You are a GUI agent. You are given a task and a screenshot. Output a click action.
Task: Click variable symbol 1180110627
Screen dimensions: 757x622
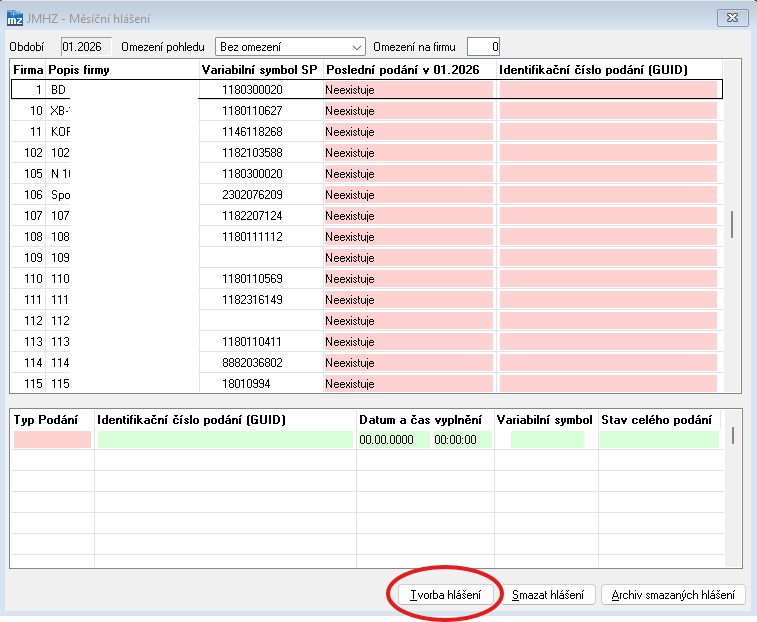click(x=252, y=111)
